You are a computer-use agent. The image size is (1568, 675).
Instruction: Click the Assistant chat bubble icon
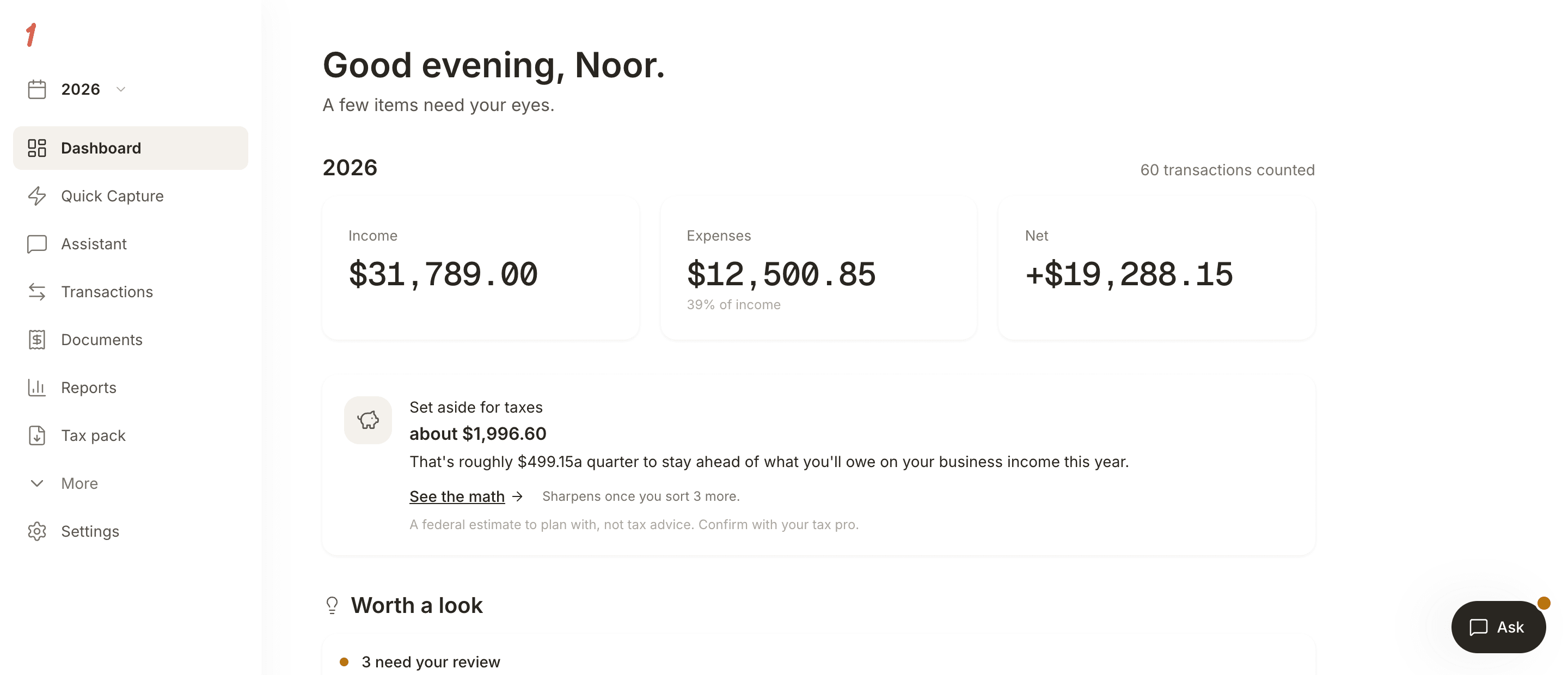click(x=37, y=244)
